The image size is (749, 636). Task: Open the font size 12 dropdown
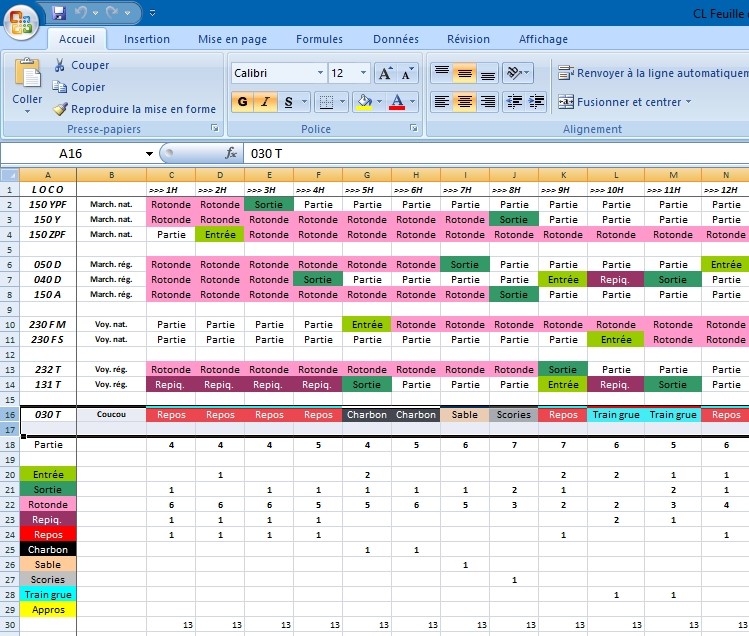click(x=364, y=73)
